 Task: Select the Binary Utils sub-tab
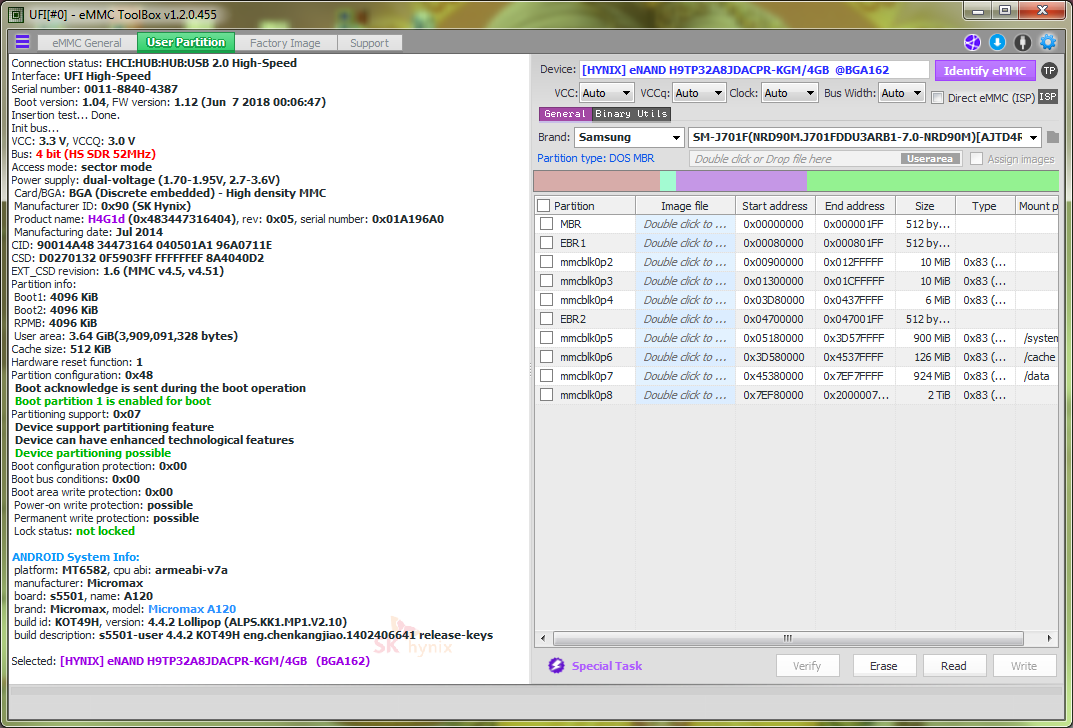pyautogui.click(x=631, y=114)
